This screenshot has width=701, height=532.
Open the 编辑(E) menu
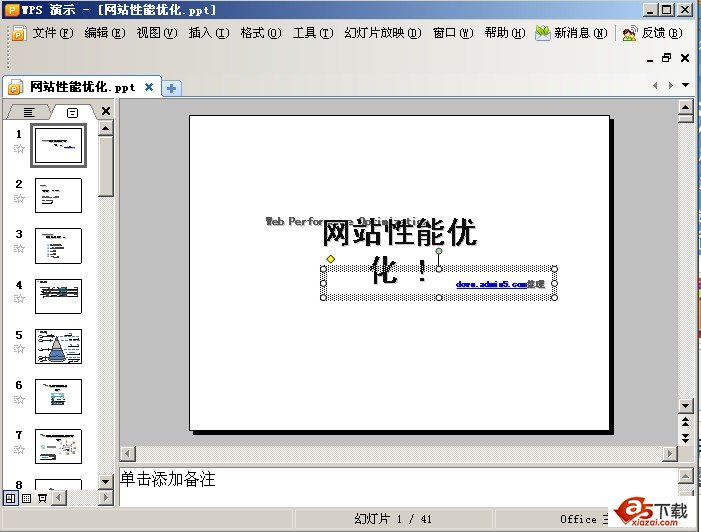point(105,33)
